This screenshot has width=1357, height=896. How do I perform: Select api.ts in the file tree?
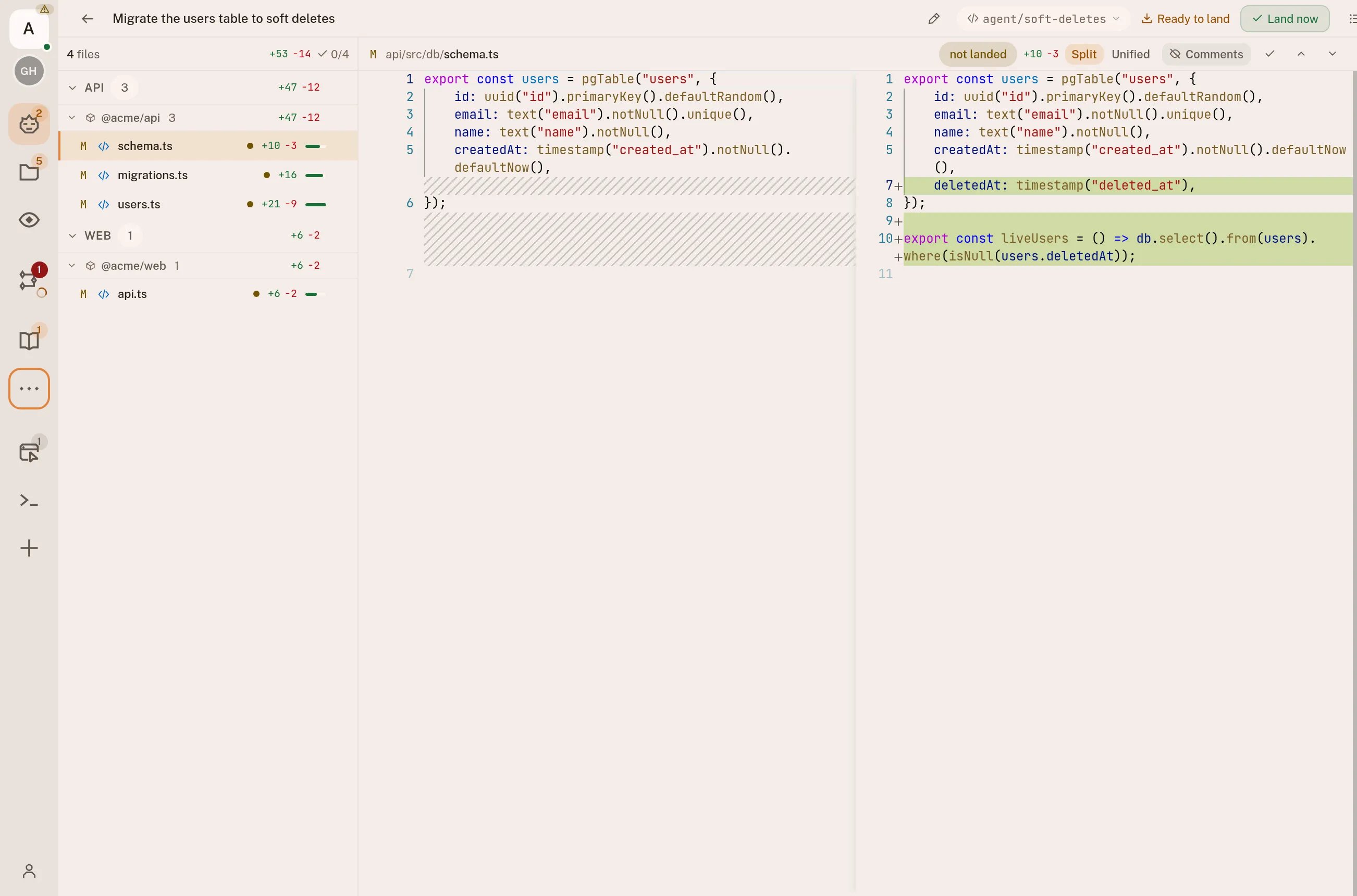pos(208,294)
